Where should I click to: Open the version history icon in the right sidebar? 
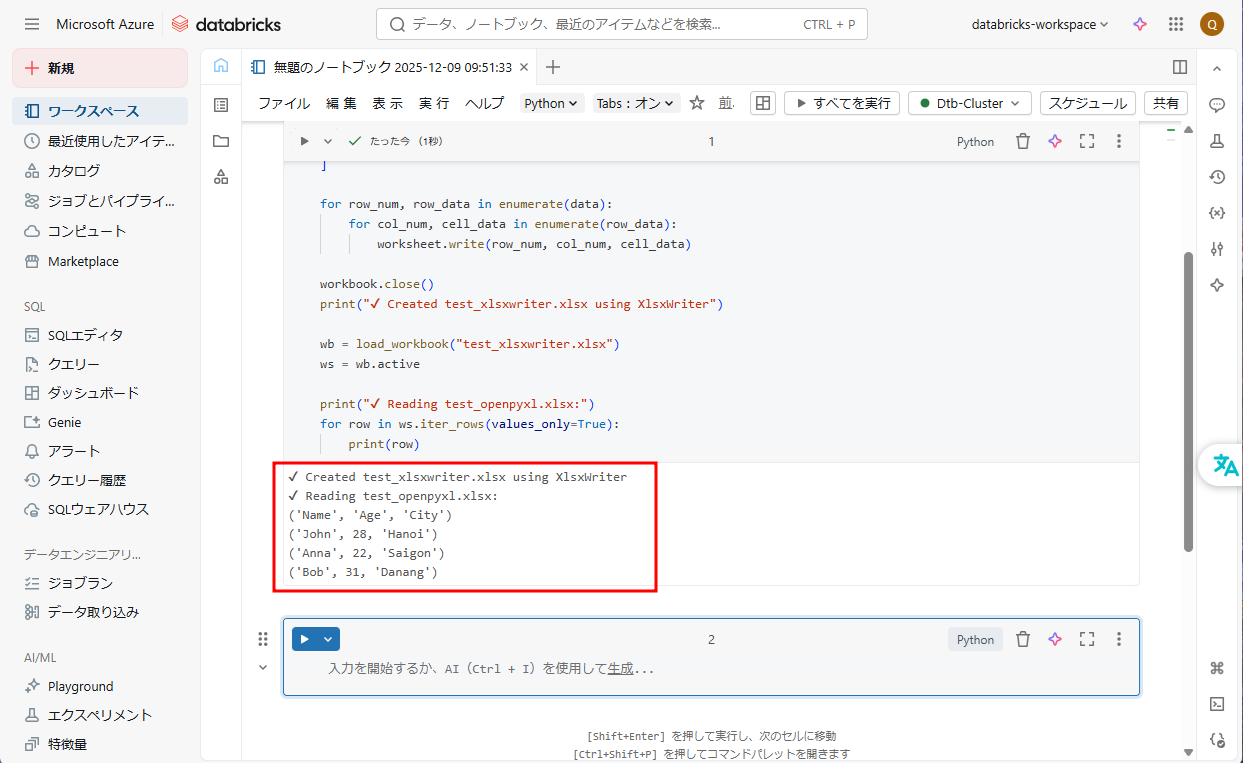coord(1217,177)
